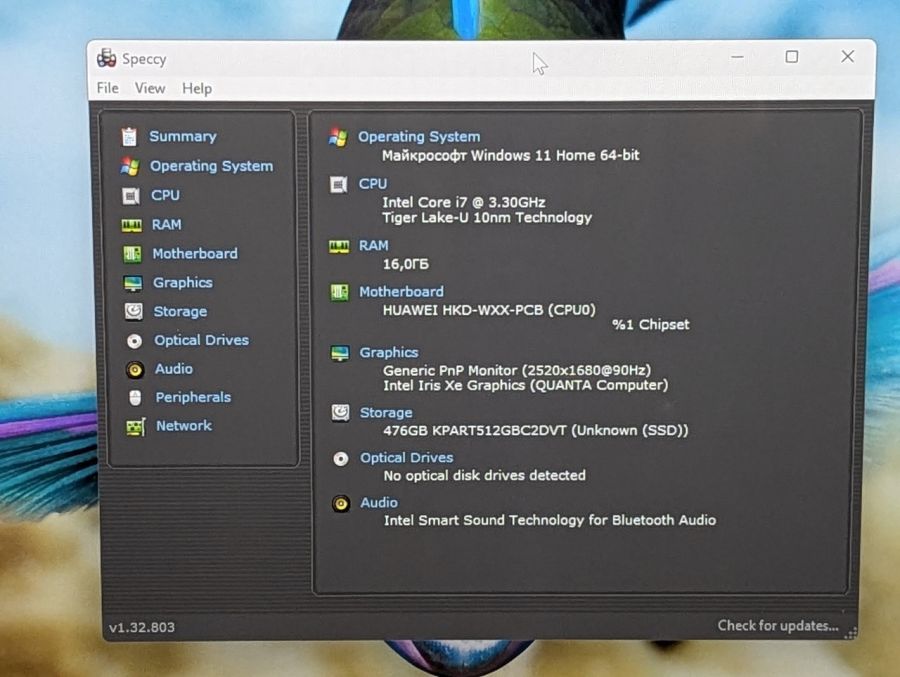Click the Graphics heading in summary panel
Viewport: 900px width, 677px height.
[x=389, y=353]
